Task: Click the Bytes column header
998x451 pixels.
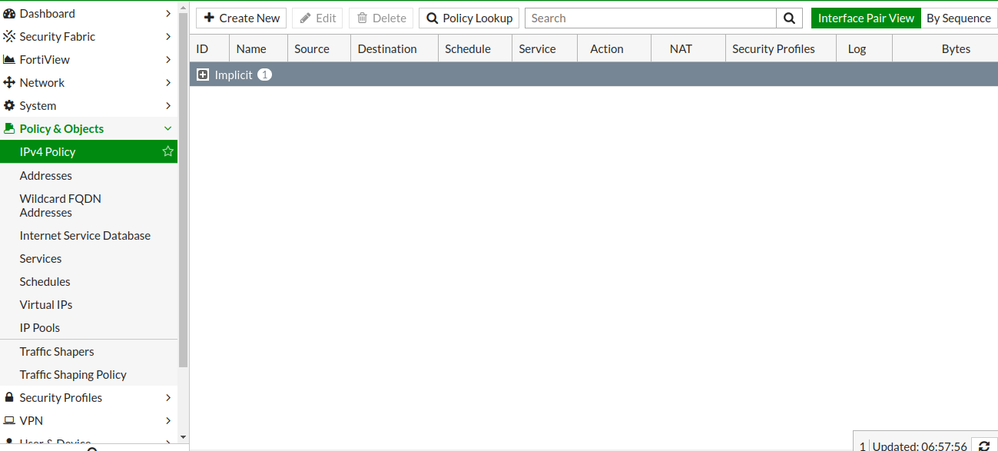Action: pyautogui.click(x=945, y=49)
